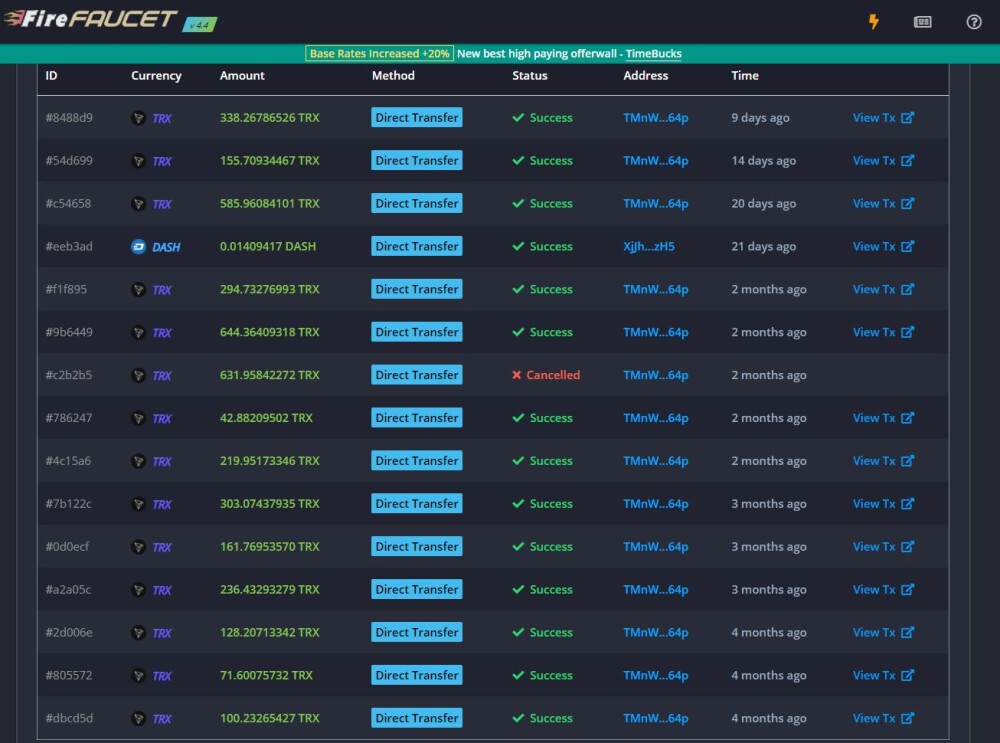Click Base Rates Increased +20% badge
This screenshot has height=743, width=1000.
point(379,54)
